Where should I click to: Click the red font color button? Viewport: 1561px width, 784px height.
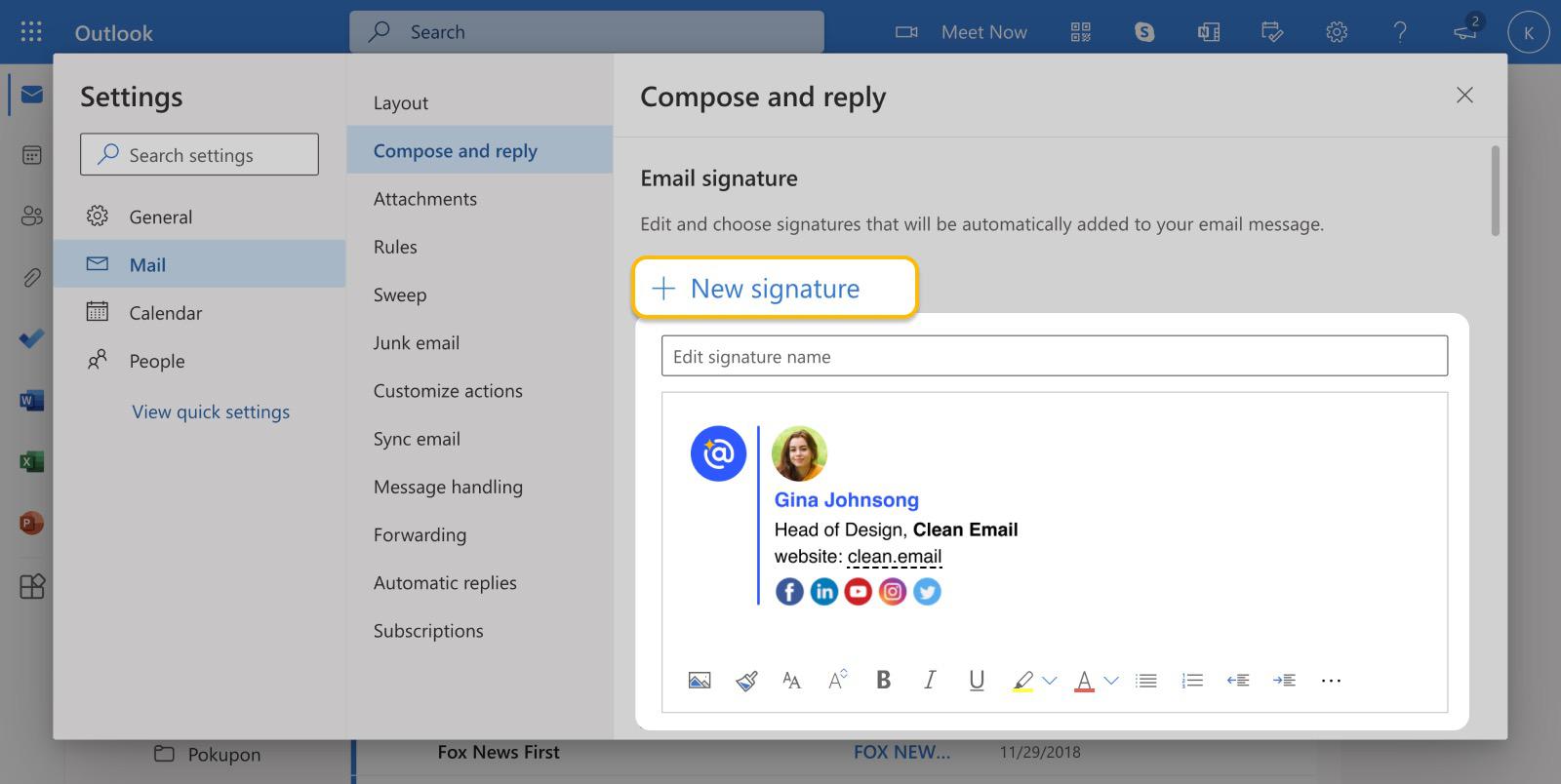pyautogui.click(x=1084, y=681)
